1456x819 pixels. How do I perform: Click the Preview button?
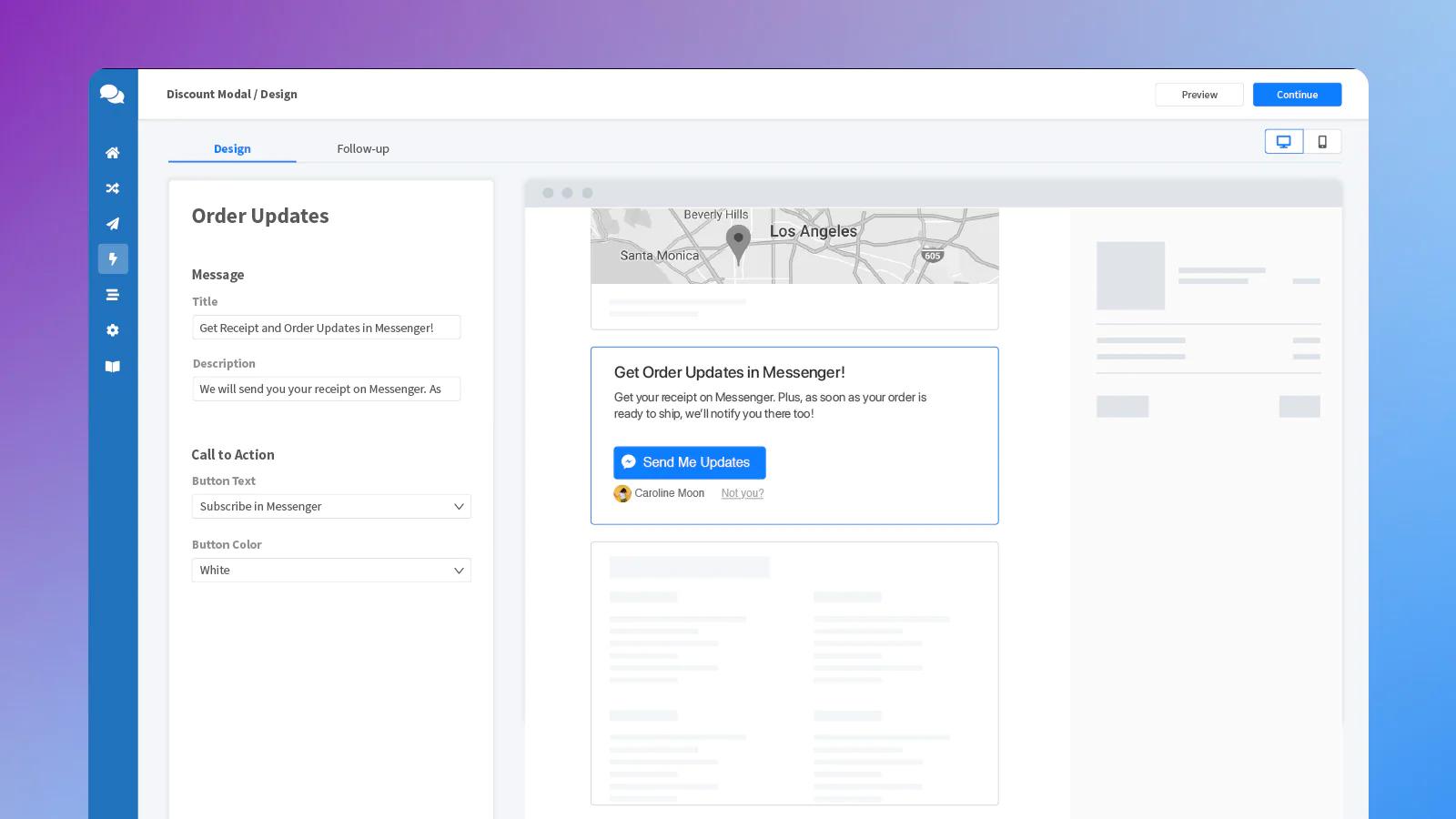1199,95
